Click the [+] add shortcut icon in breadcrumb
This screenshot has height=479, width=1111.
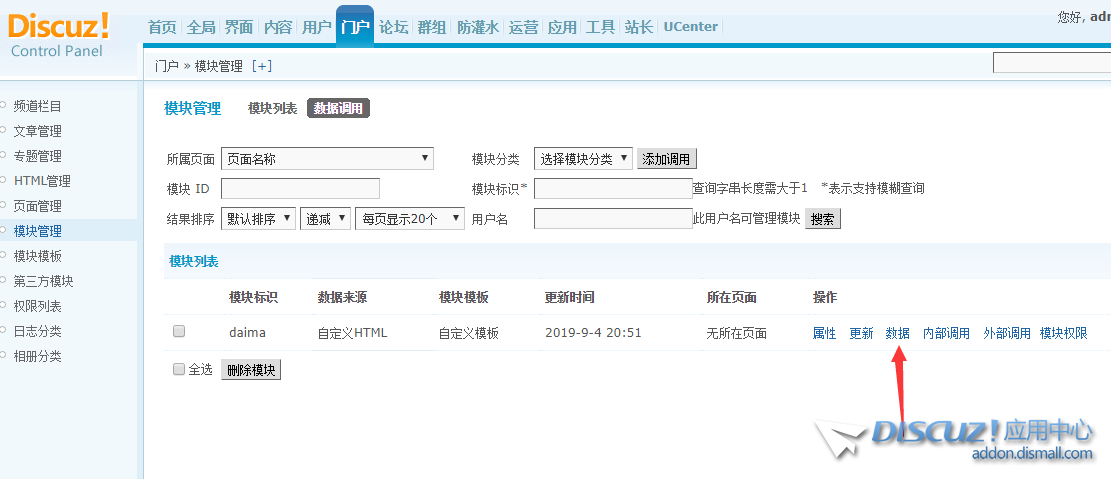pos(261,66)
